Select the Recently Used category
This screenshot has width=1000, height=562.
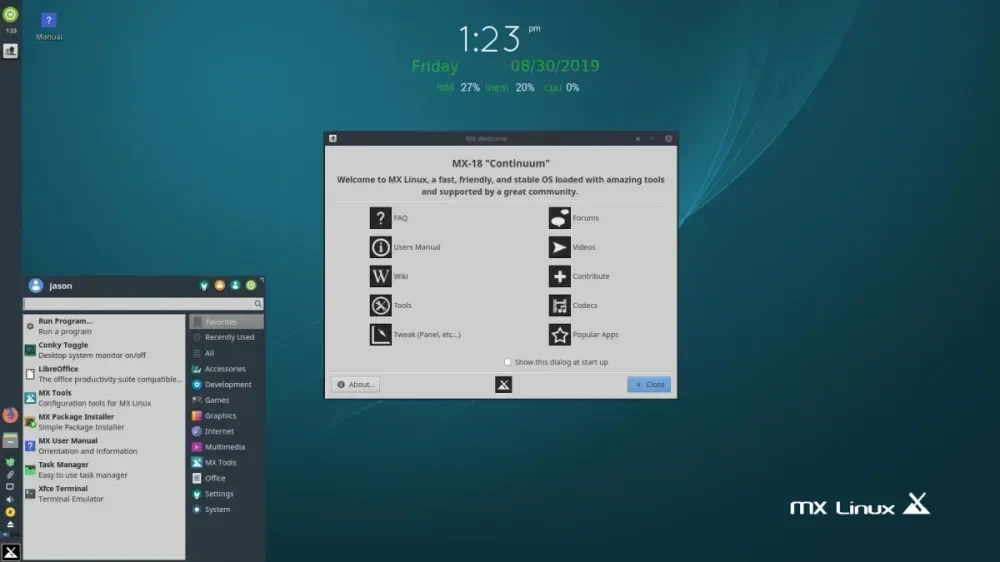(226, 337)
